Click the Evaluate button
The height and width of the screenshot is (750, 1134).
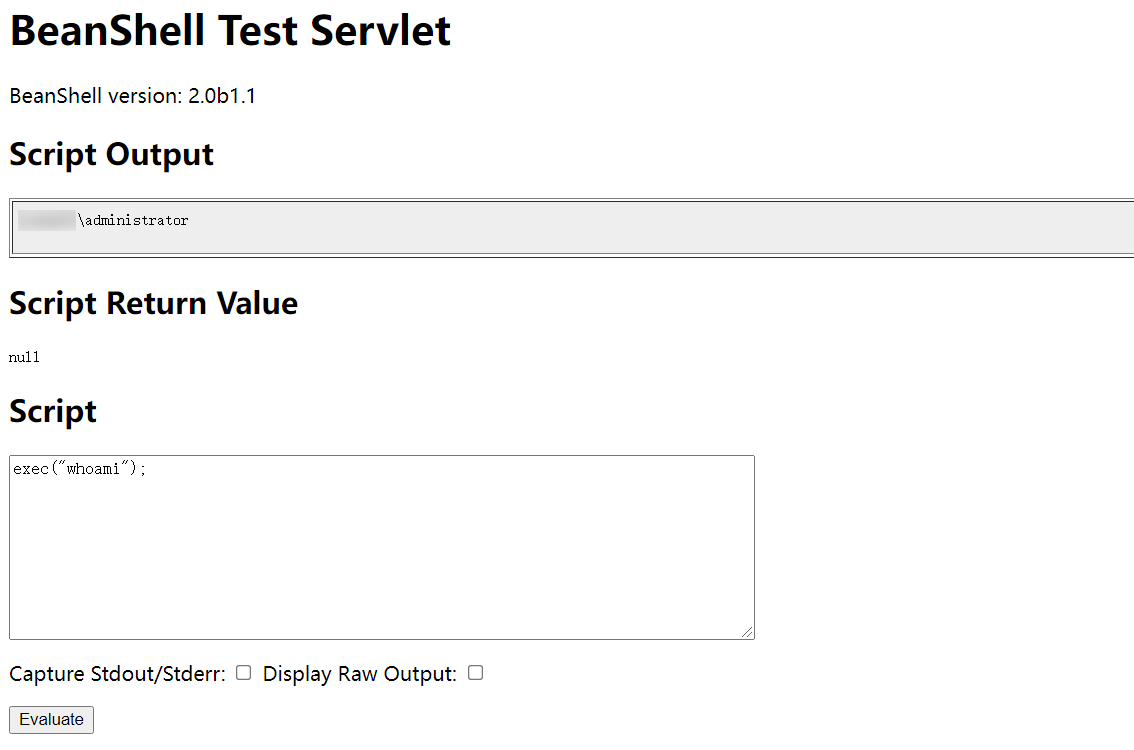pos(51,720)
